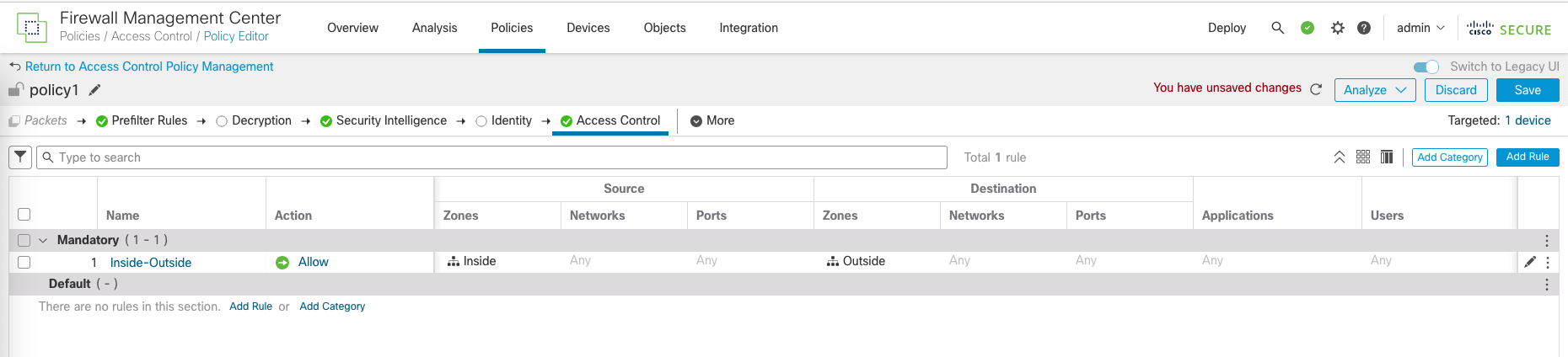
Task: Click the green deployment status icon
Action: tap(1307, 28)
